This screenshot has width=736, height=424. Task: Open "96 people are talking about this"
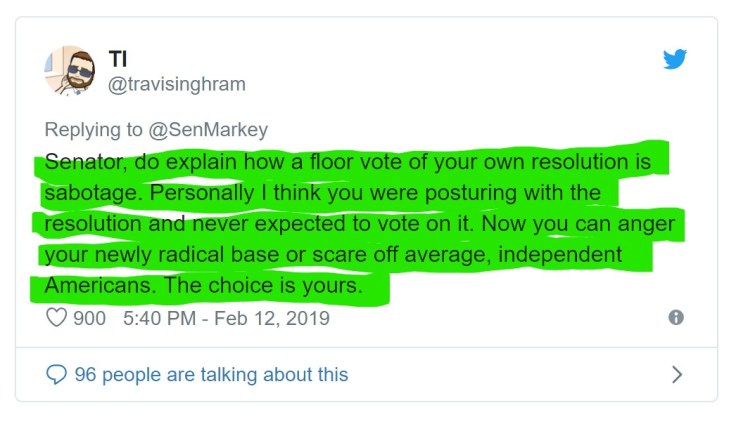coord(211,375)
